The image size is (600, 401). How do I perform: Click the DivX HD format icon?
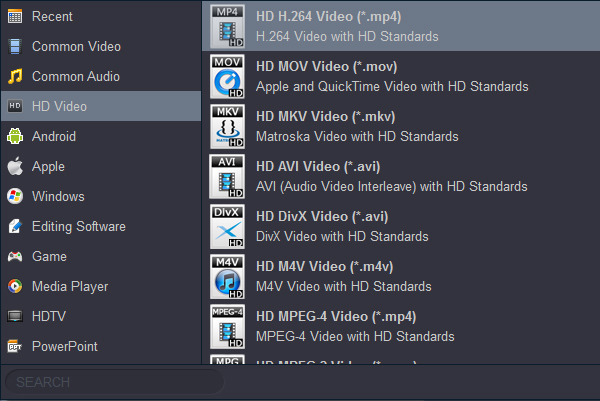coord(227,226)
